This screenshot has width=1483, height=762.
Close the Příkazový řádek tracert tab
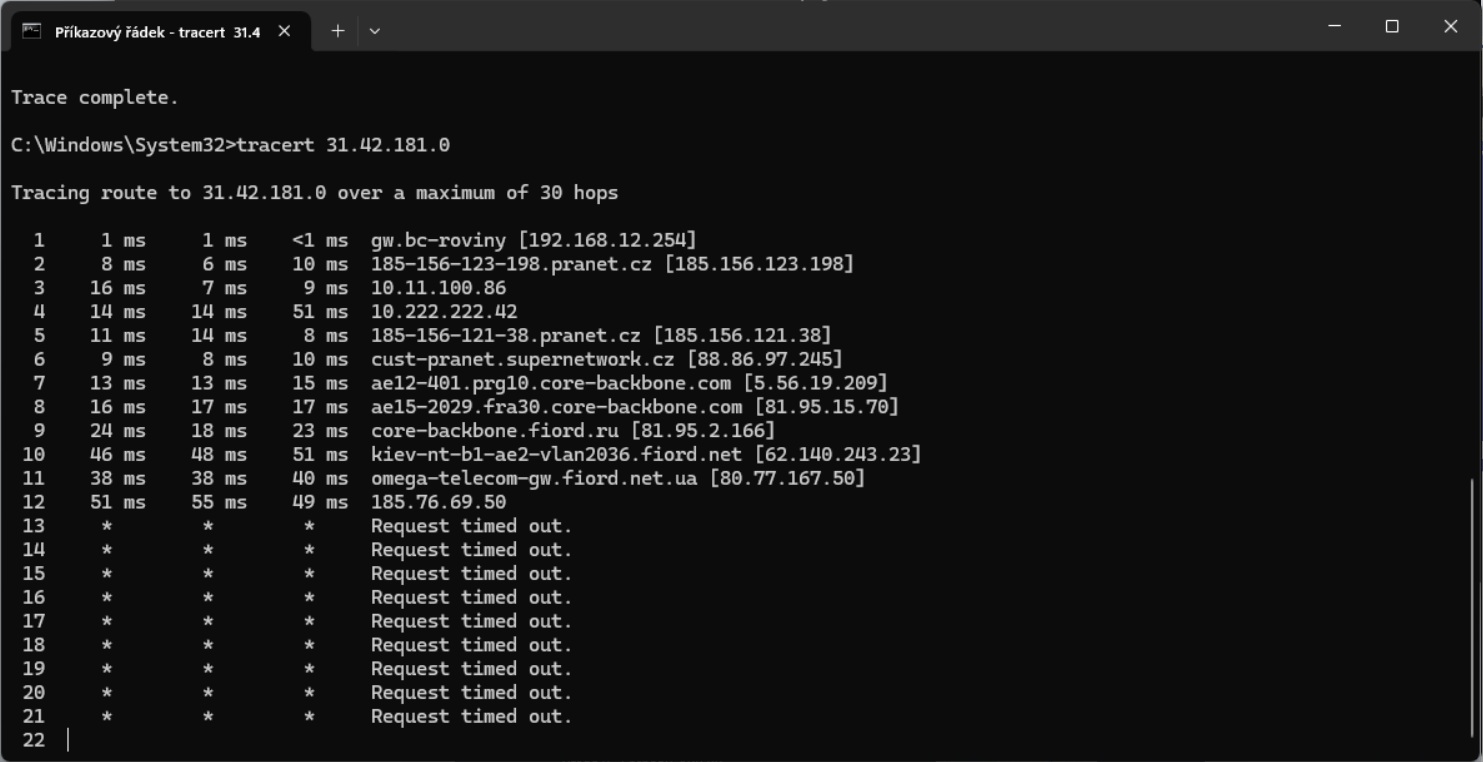(x=285, y=31)
